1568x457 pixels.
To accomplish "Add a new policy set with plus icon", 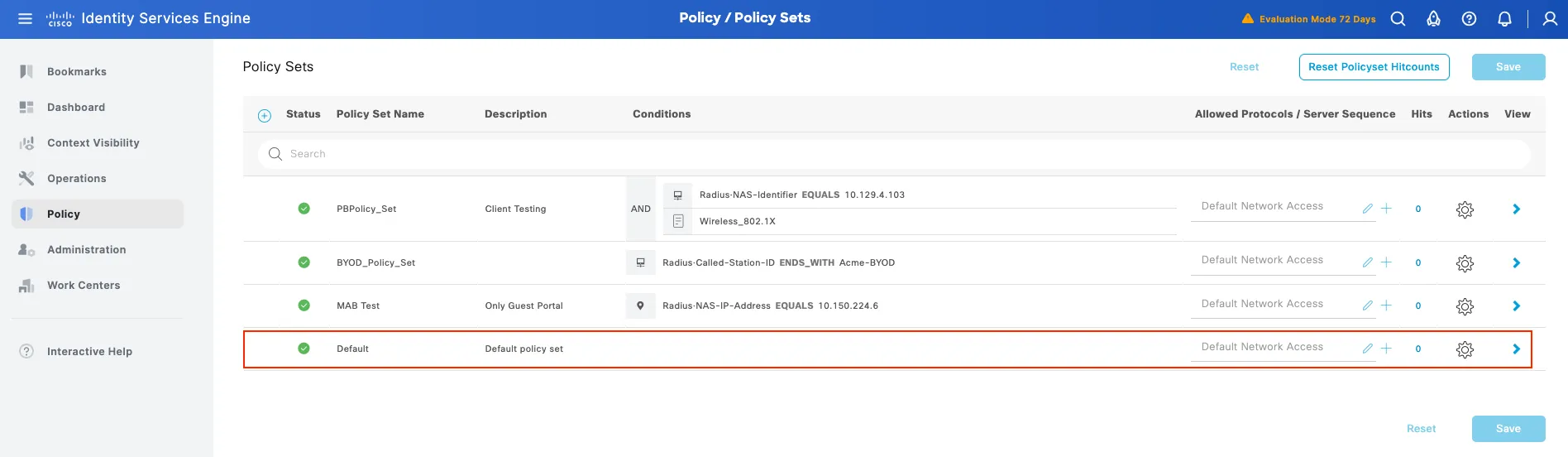I will point(265,116).
